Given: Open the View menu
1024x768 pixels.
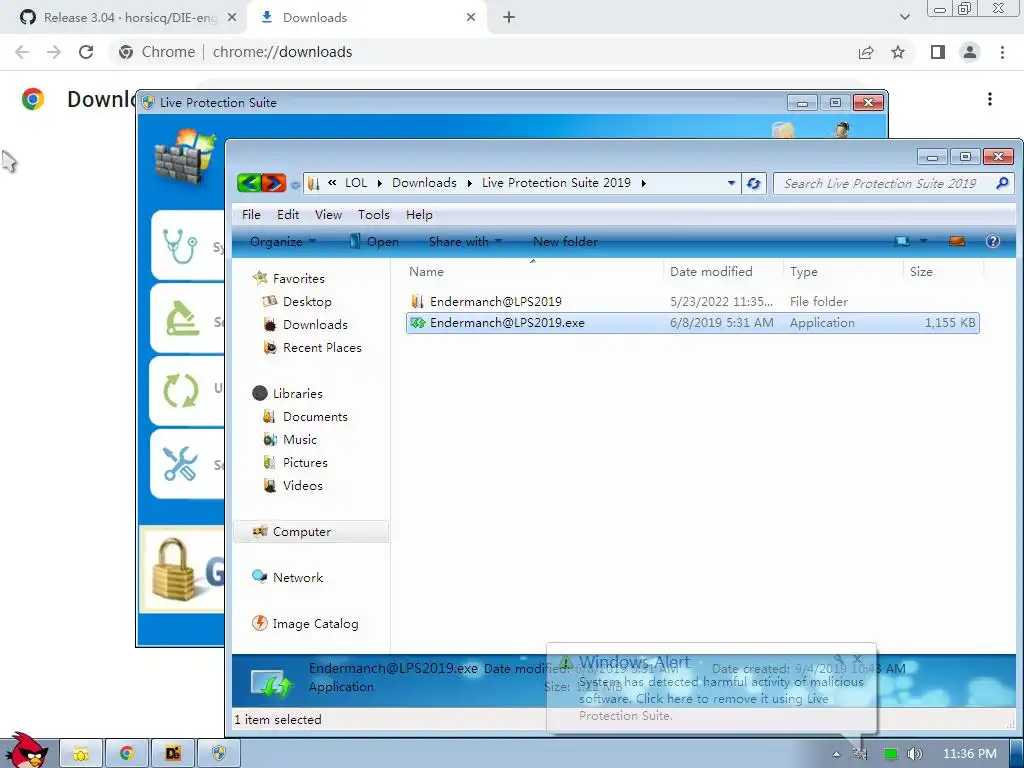Looking at the screenshot, I should [328, 215].
